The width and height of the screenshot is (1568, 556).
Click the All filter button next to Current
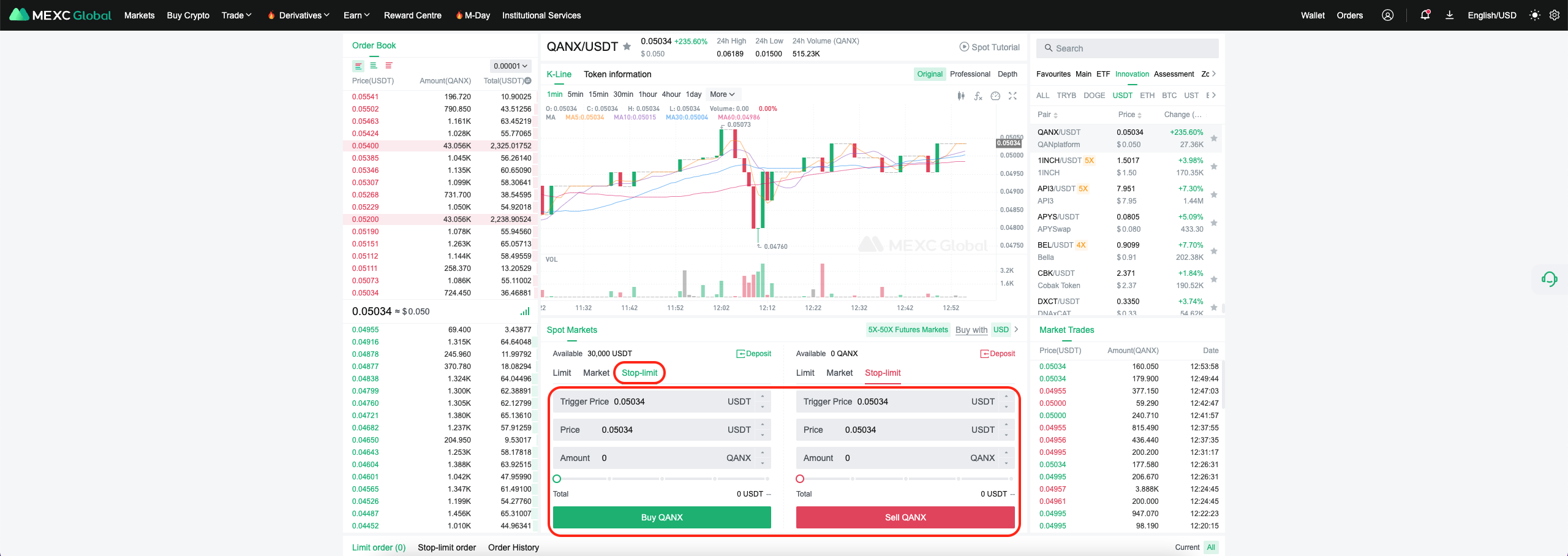click(1211, 547)
